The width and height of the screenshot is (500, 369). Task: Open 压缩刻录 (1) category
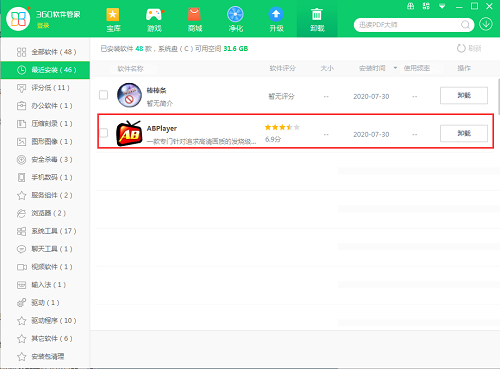click(x=45, y=124)
